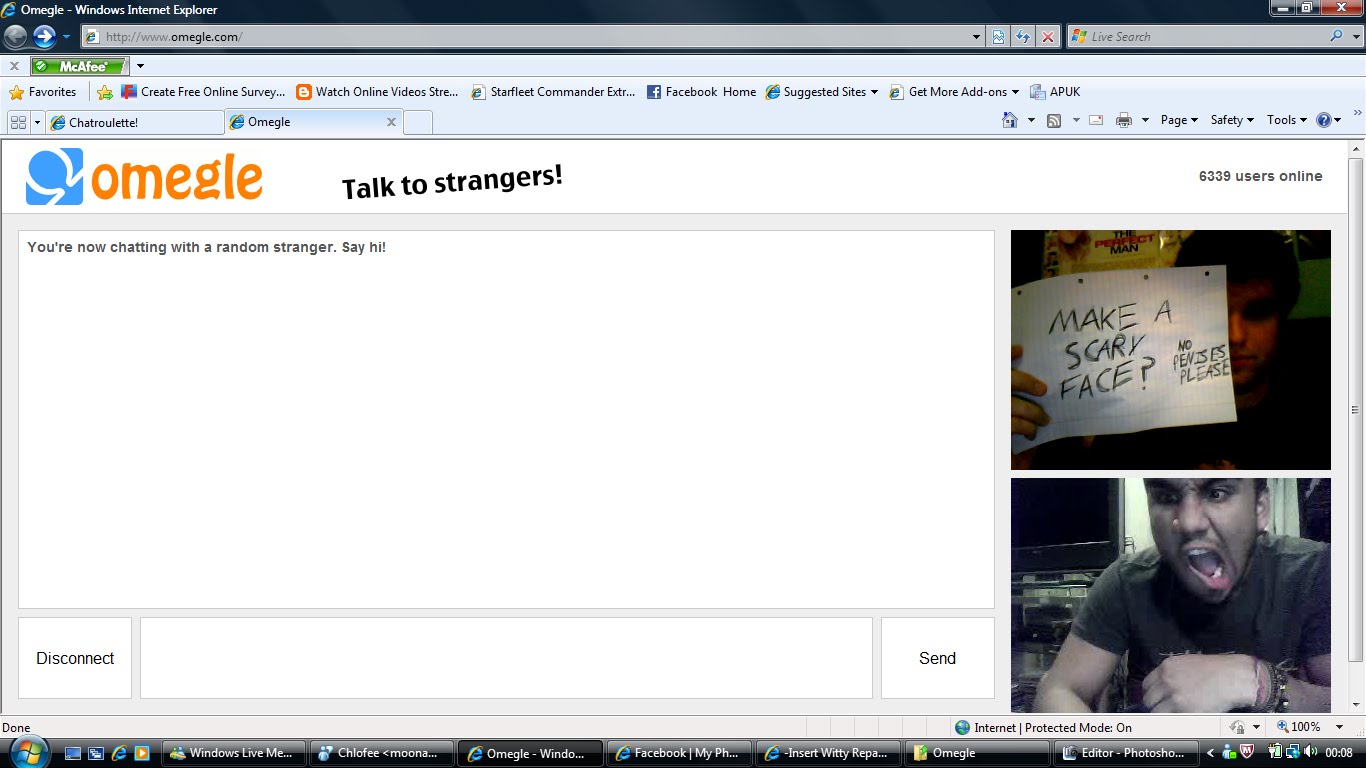Viewport: 1366px width, 768px height.
Task: Click the volume speaker tray icon
Action: coord(1310,752)
